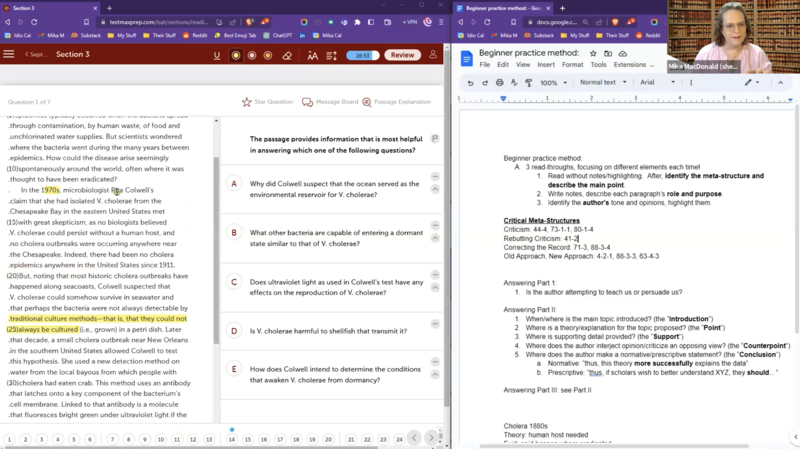Choose answer option C
Screen dimensions: 800x449
coord(234,282)
